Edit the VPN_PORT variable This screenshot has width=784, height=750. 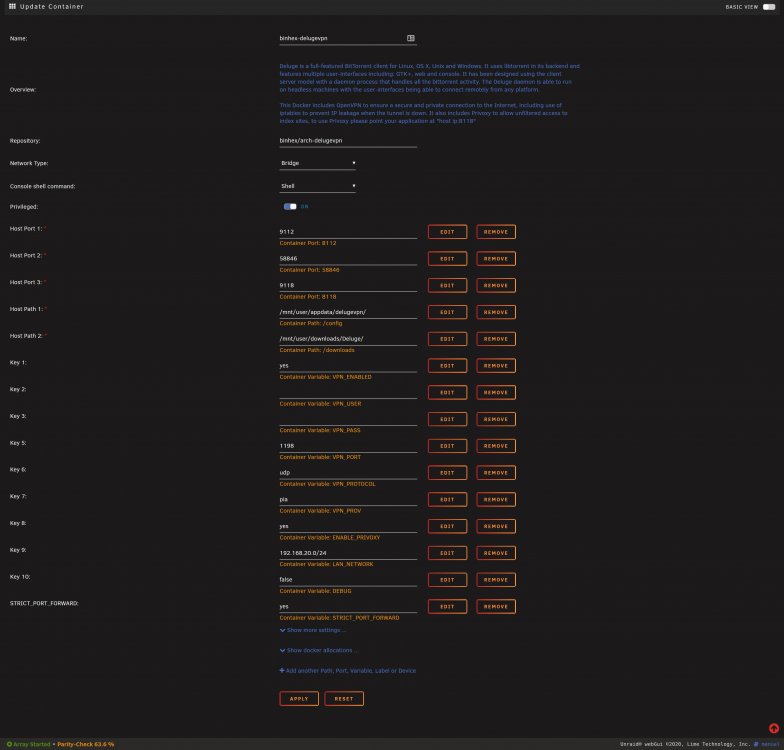(x=448, y=446)
